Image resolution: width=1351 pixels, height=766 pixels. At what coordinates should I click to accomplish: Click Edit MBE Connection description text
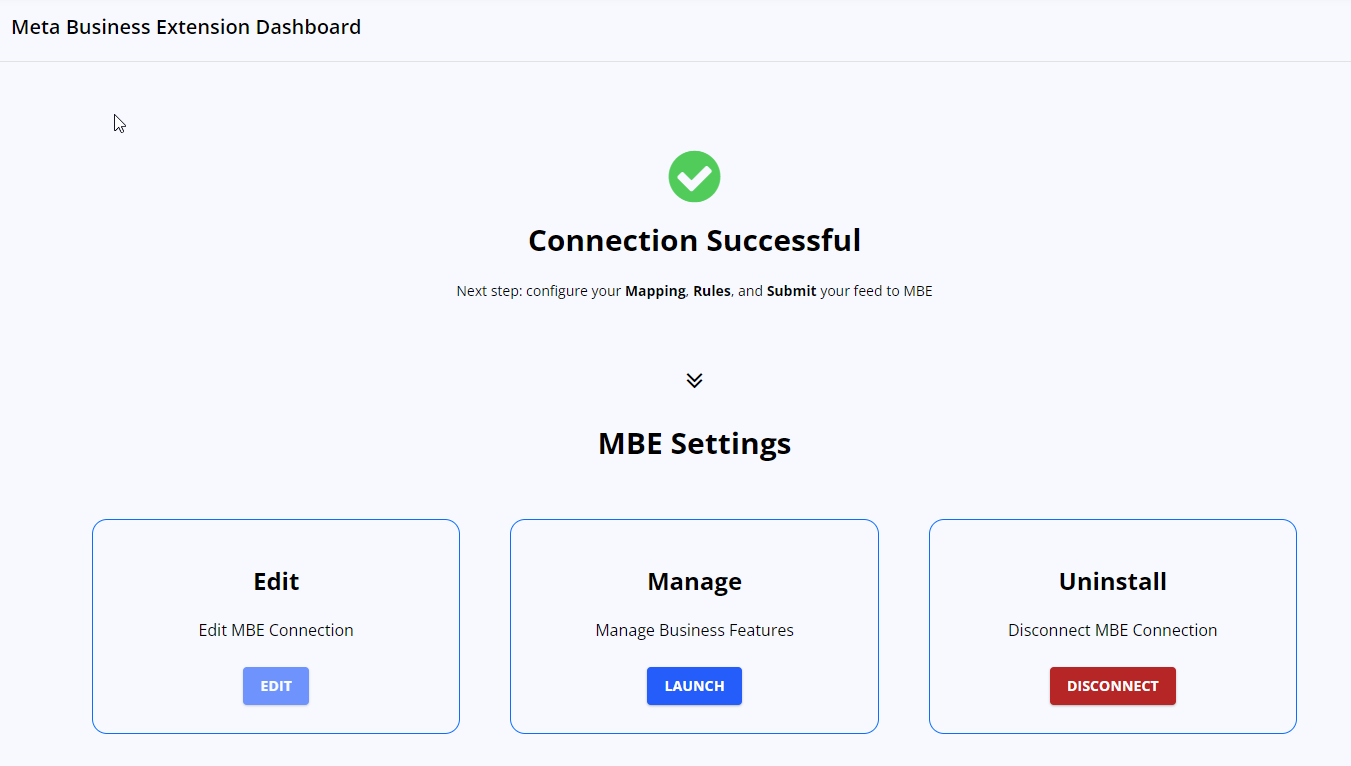[276, 630]
